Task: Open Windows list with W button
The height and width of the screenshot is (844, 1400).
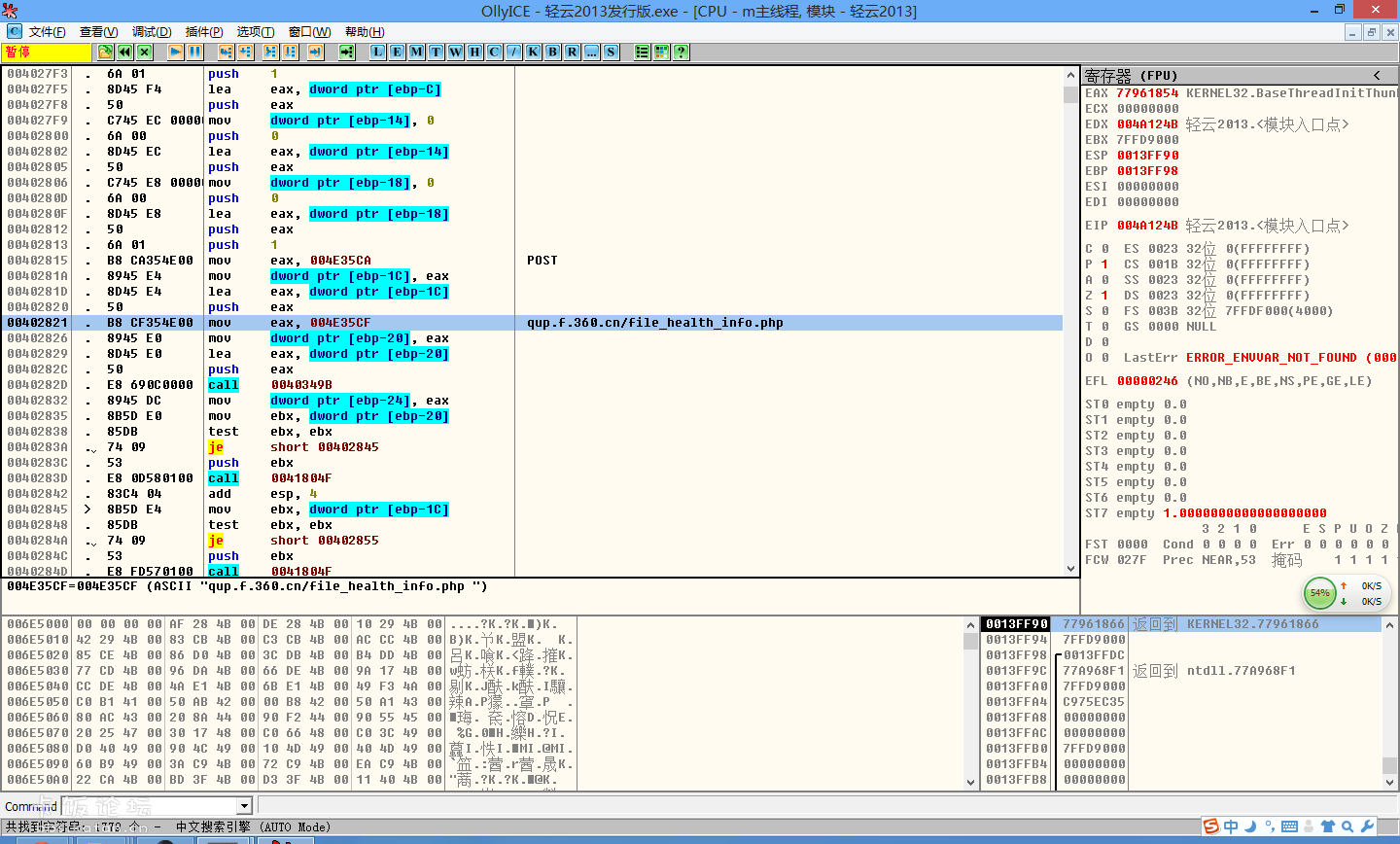Action: click(x=455, y=52)
